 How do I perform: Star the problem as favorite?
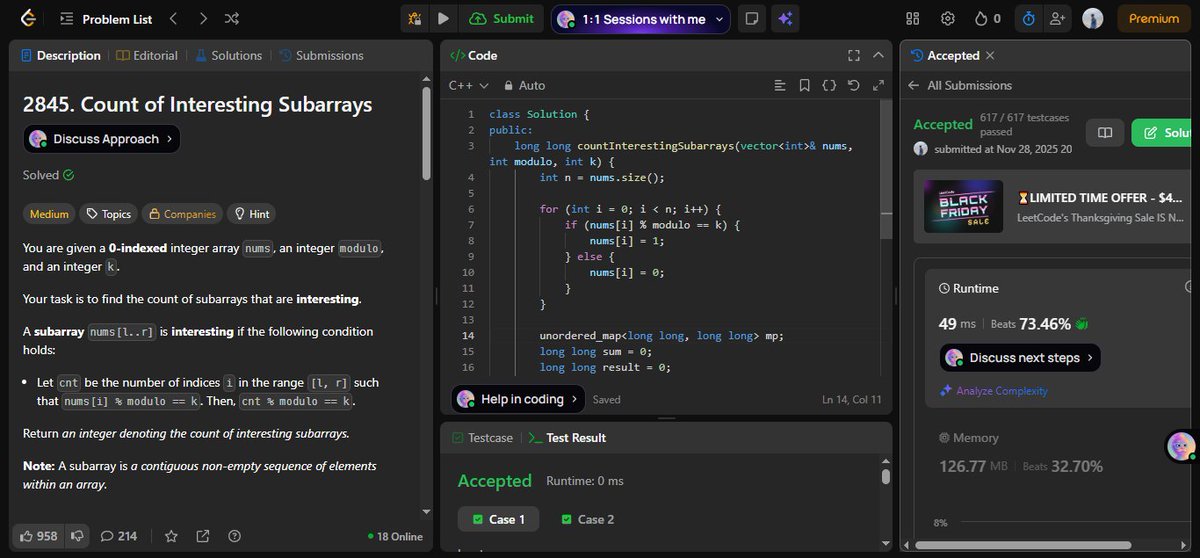pyautogui.click(x=171, y=536)
